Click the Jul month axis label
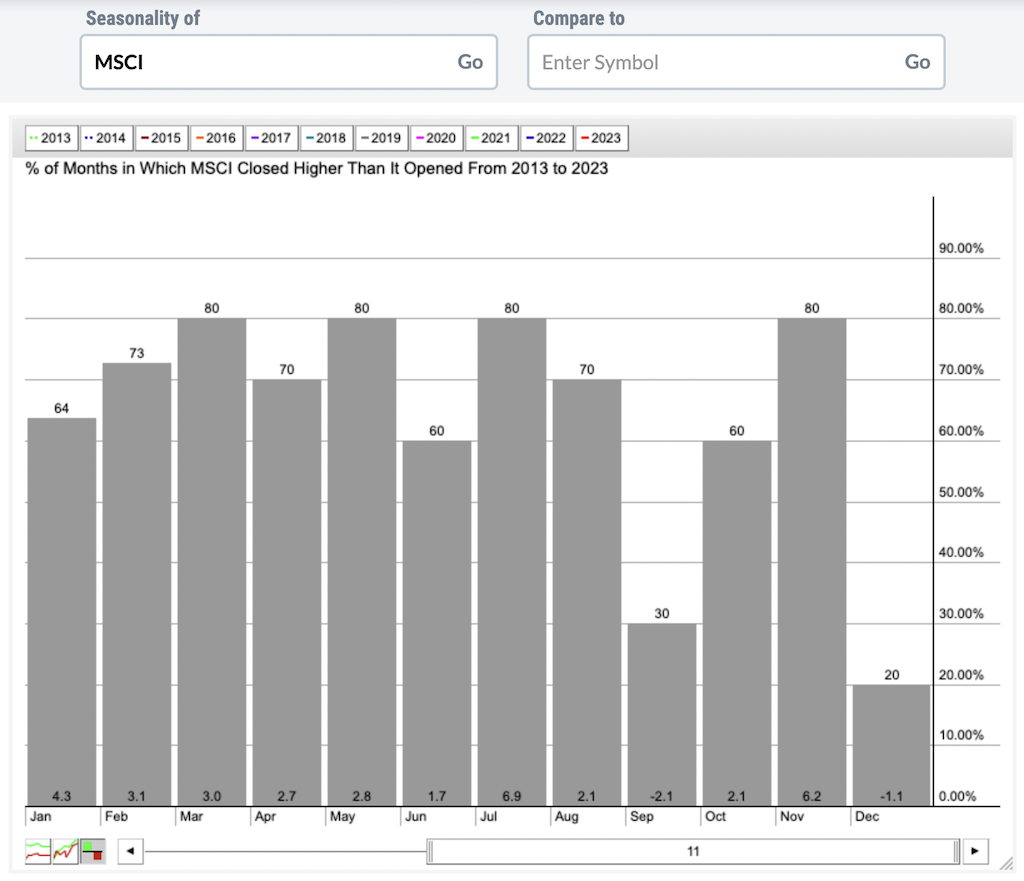 tap(488, 816)
